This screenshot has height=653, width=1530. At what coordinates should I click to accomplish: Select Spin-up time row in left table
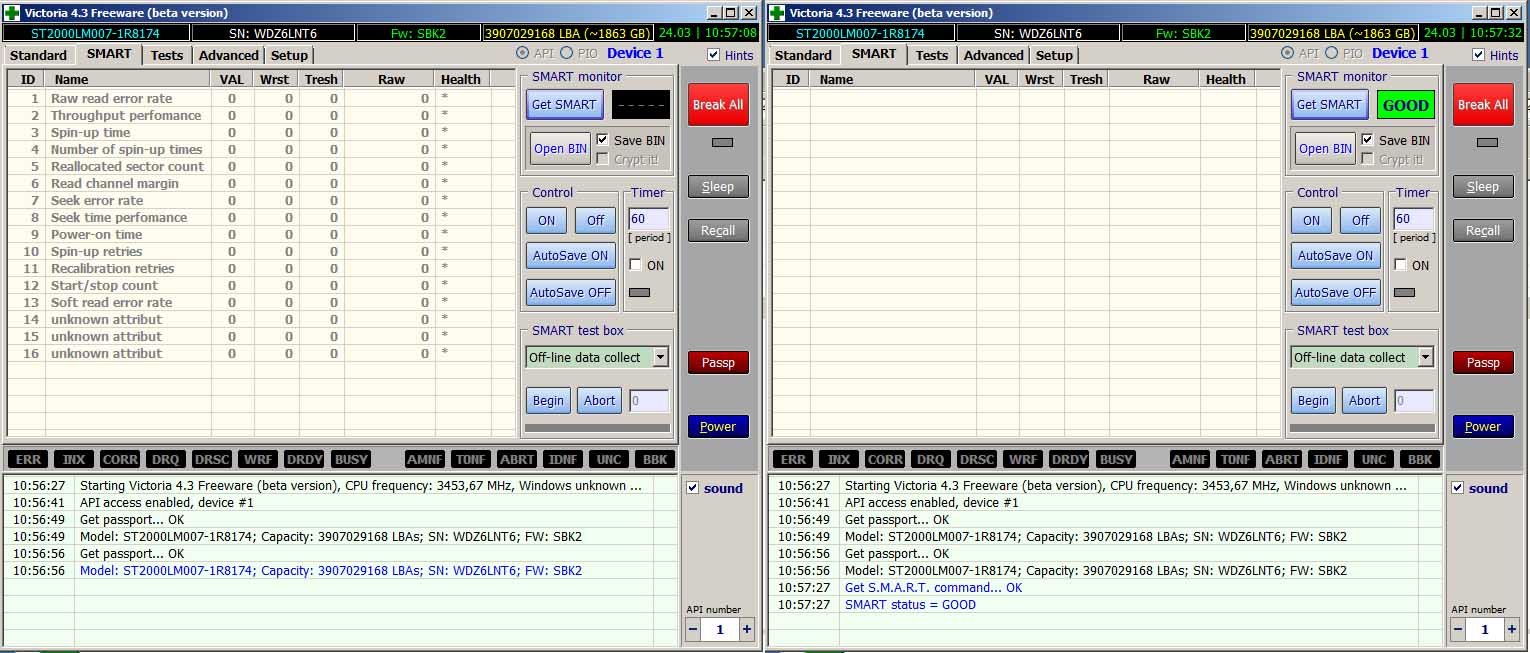262,132
